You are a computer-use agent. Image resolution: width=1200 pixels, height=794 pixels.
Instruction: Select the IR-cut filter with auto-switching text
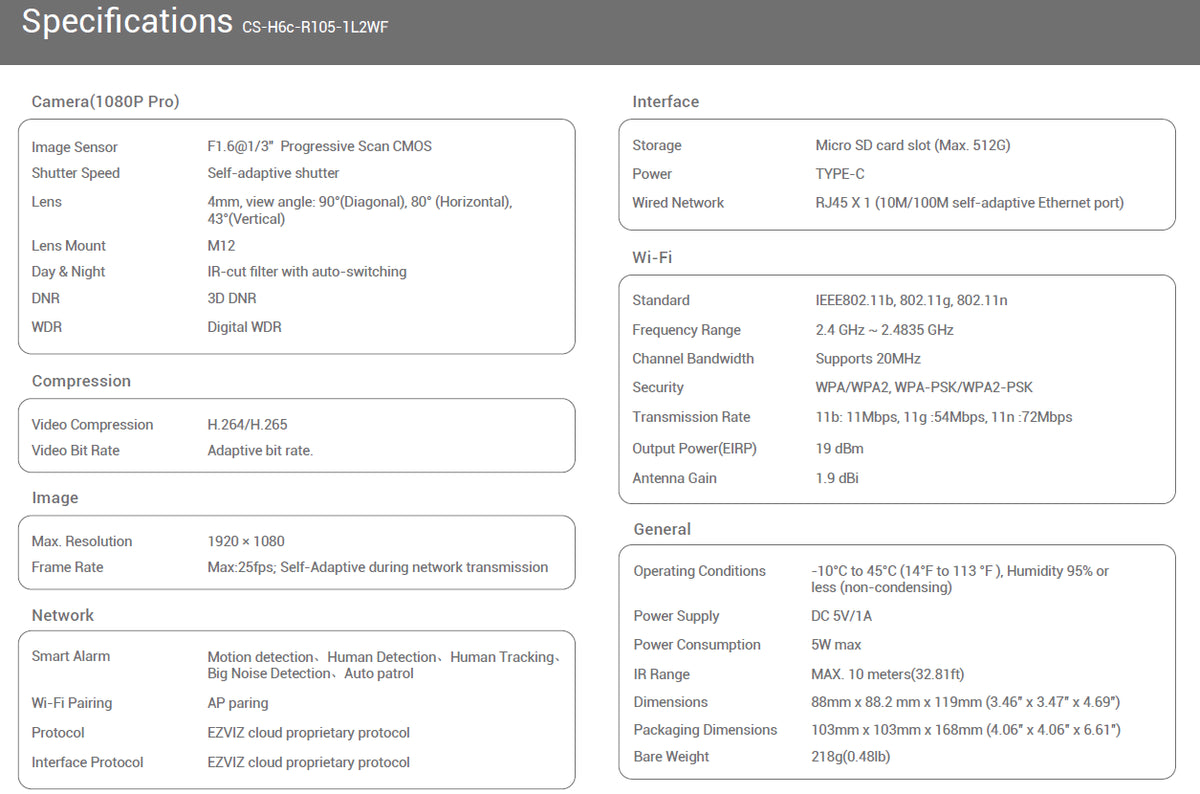(x=307, y=272)
